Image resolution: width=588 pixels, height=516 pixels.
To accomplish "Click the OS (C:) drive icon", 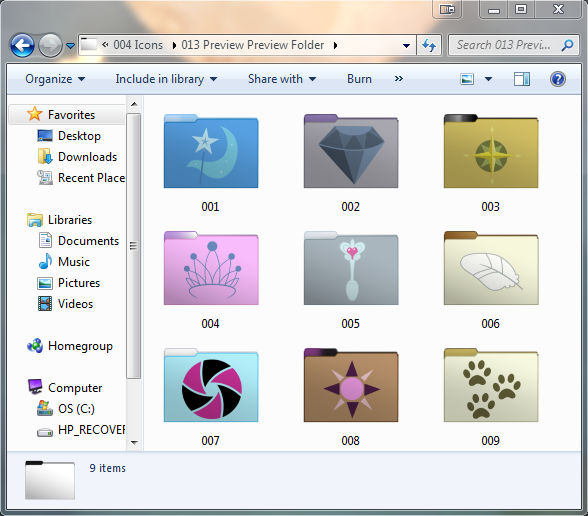I will (x=45, y=408).
